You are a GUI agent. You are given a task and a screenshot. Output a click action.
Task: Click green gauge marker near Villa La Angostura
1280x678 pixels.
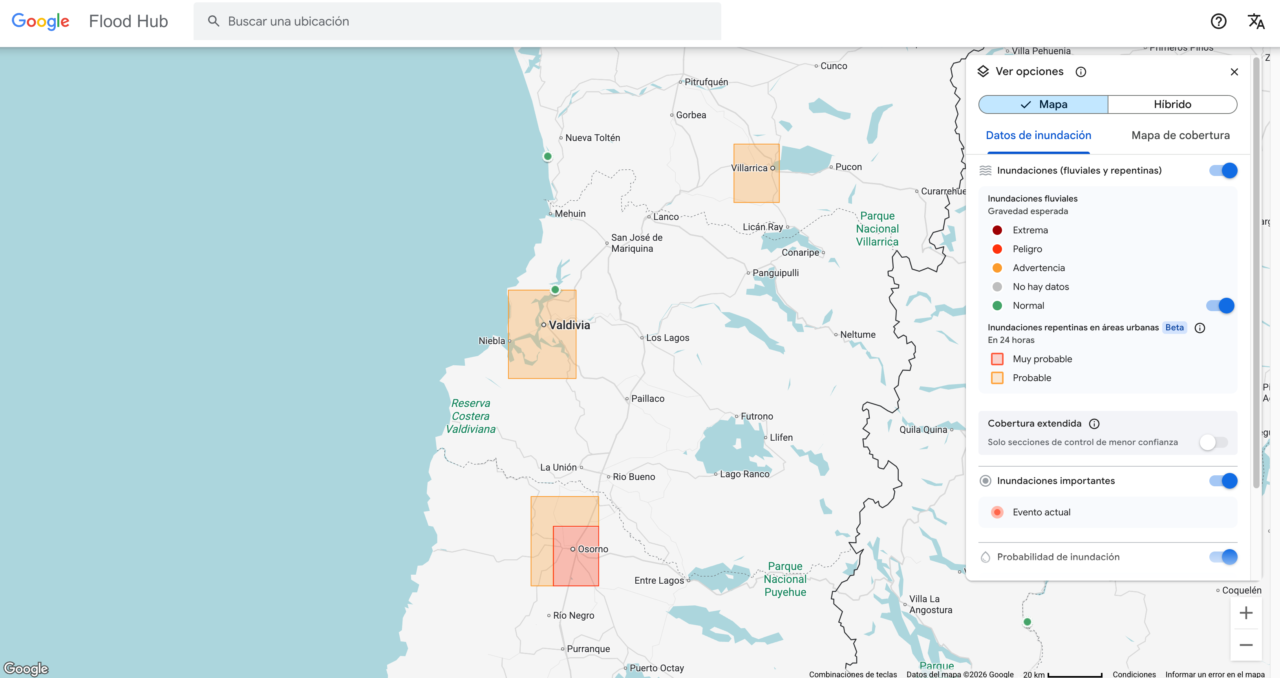point(1027,622)
